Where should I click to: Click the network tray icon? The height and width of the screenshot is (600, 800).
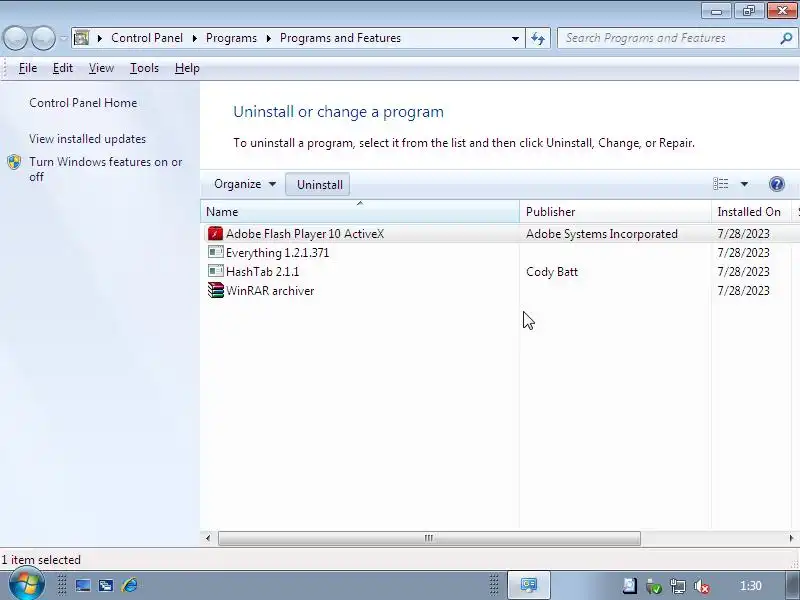(x=678, y=586)
